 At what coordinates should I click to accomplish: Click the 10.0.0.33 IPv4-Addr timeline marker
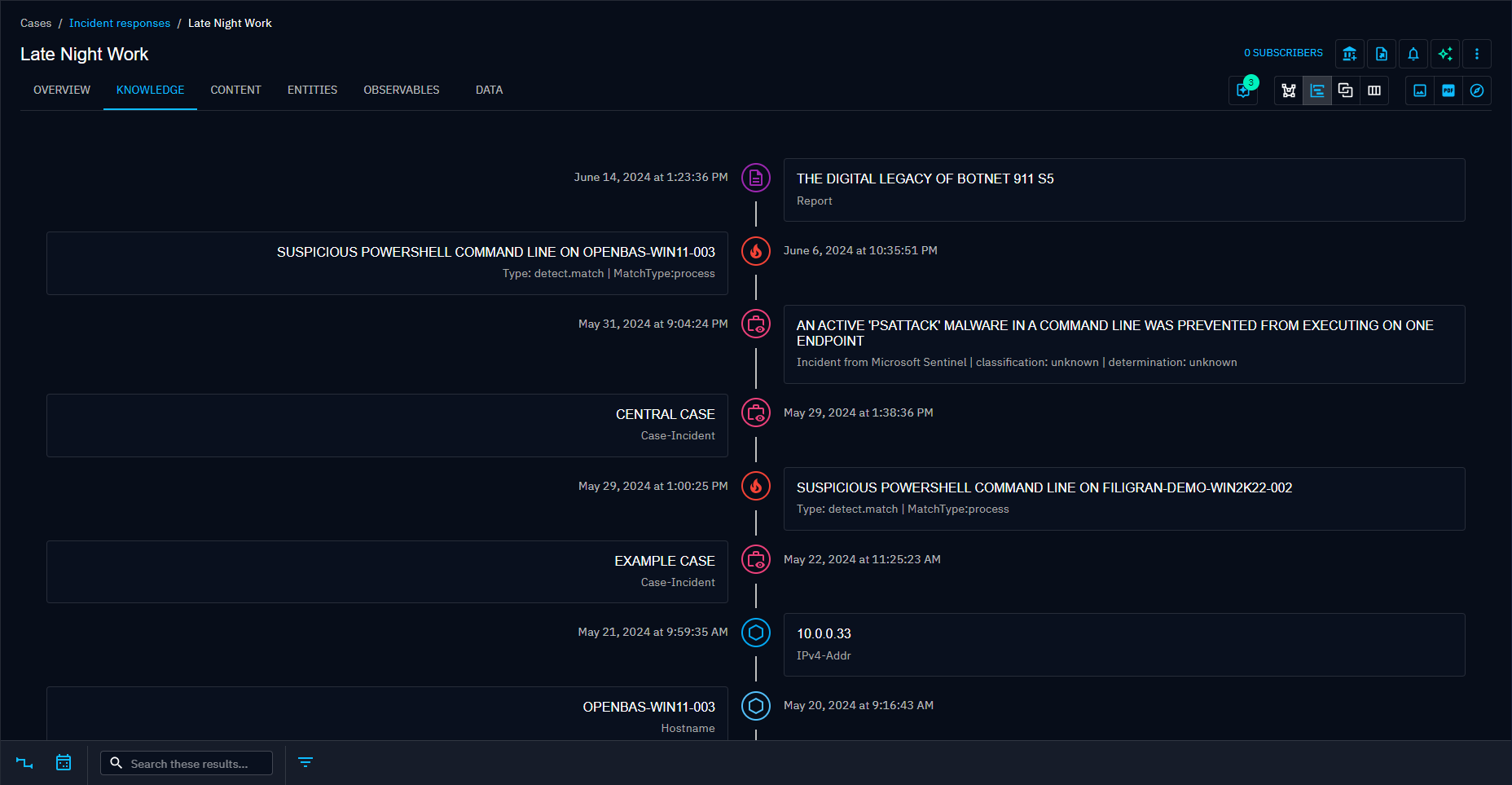click(x=755, y=633)
